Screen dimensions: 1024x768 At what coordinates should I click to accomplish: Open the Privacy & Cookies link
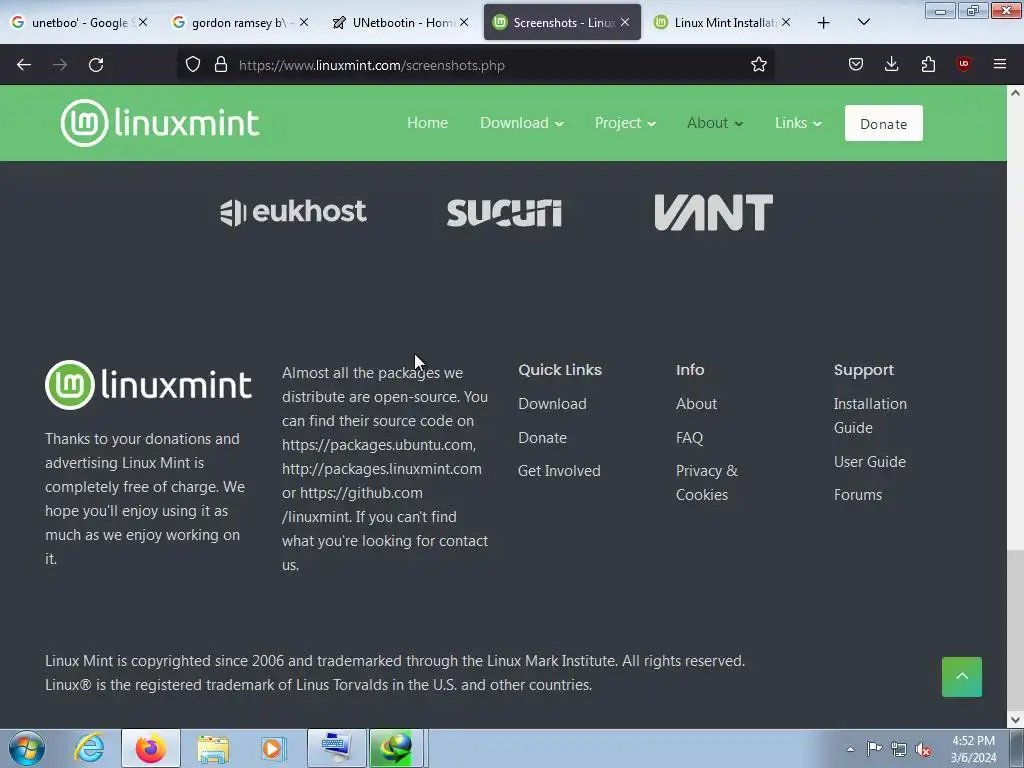(x=707, y=483)
